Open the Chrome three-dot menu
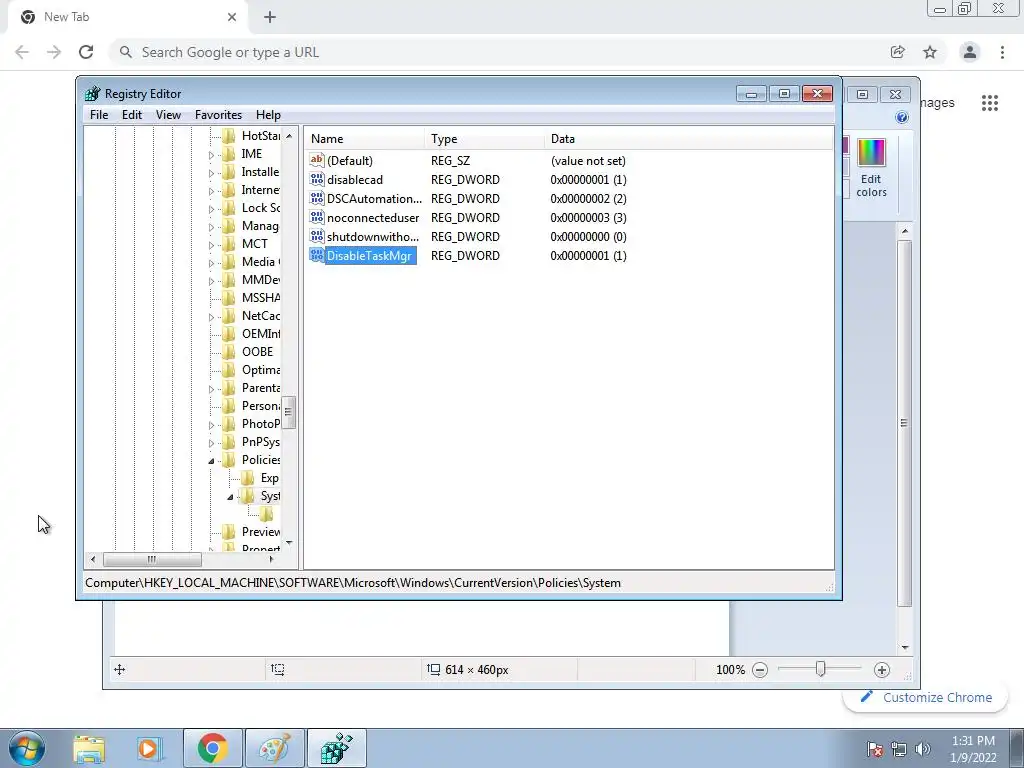The image size is (1024, 768). point(1002,52)
